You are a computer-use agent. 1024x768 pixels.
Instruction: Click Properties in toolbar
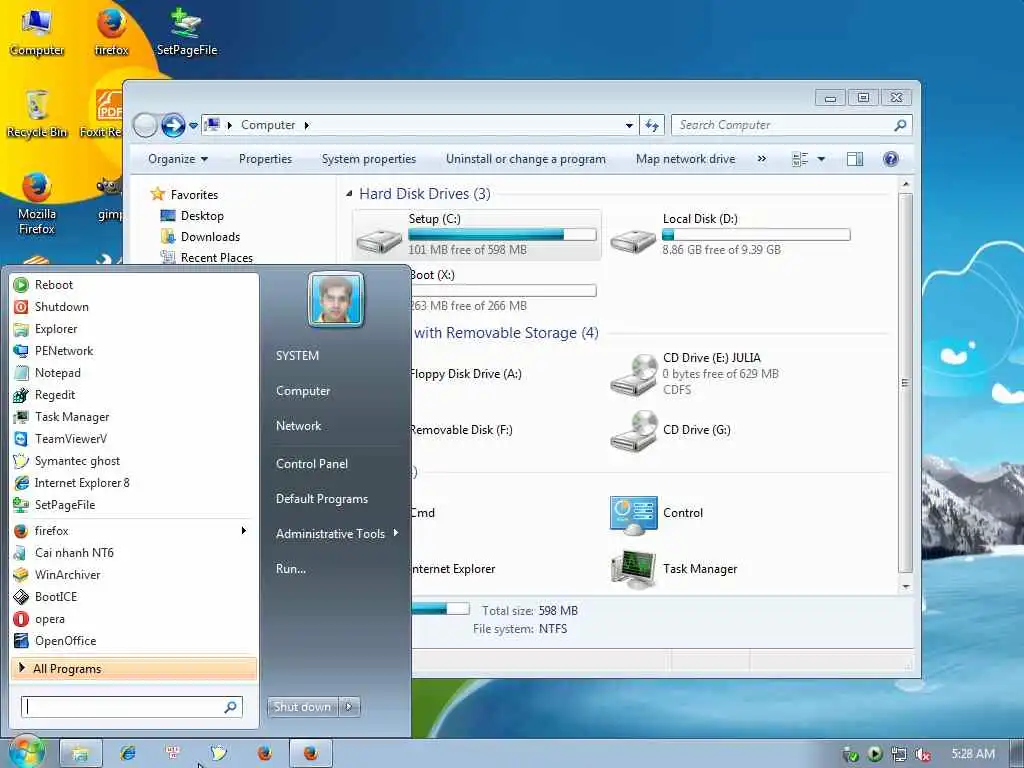pyautogui.click(x=265, y=159)
